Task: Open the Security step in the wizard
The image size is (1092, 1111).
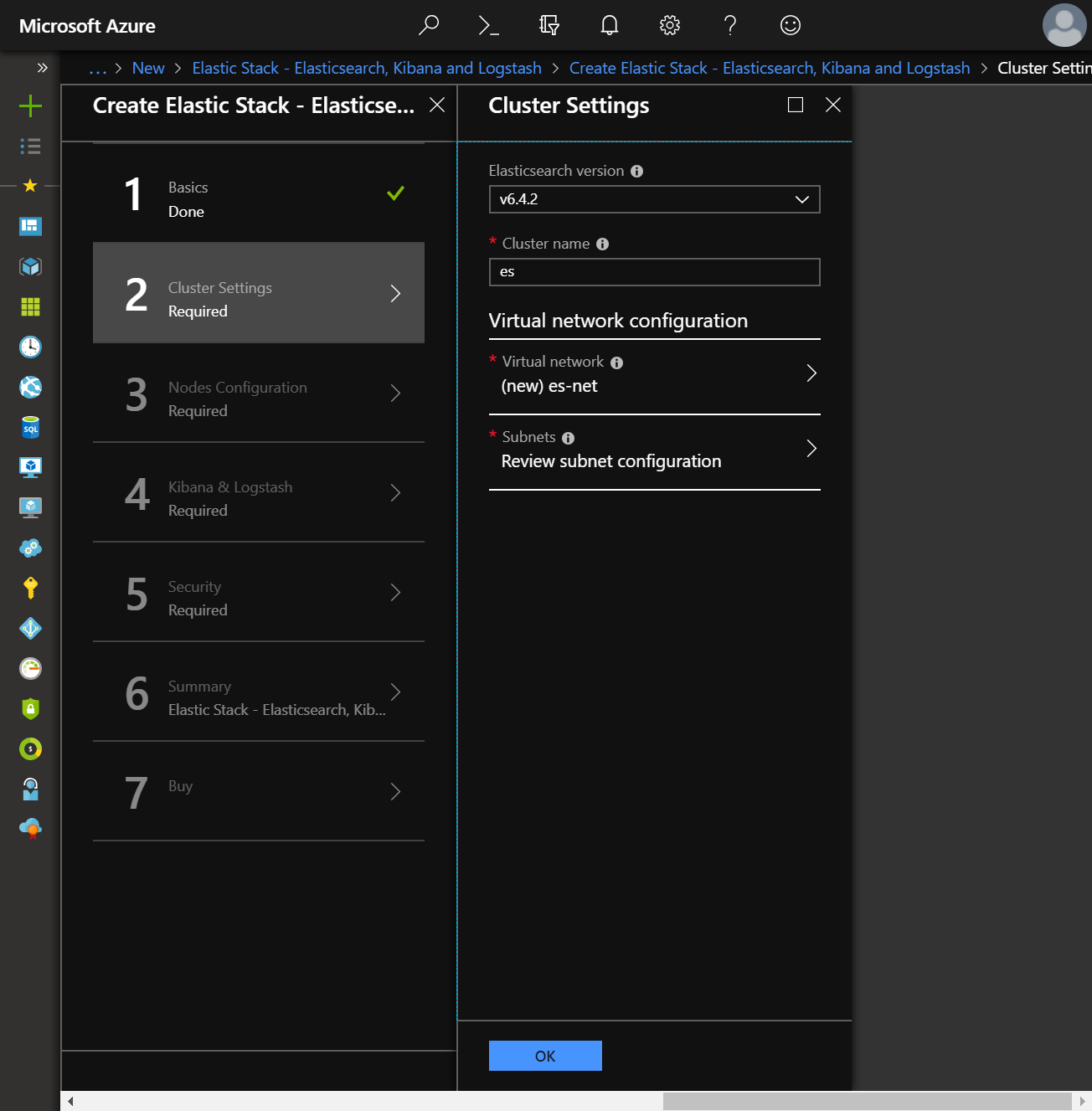Action: tap(259, 596)
